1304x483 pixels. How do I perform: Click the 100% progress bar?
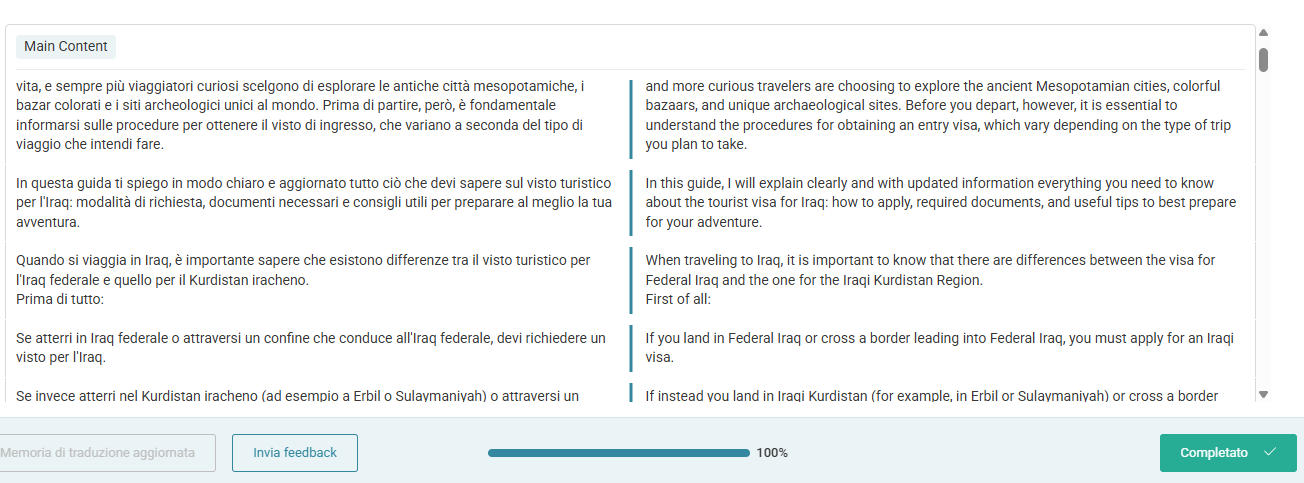click(x=618, y=453)
